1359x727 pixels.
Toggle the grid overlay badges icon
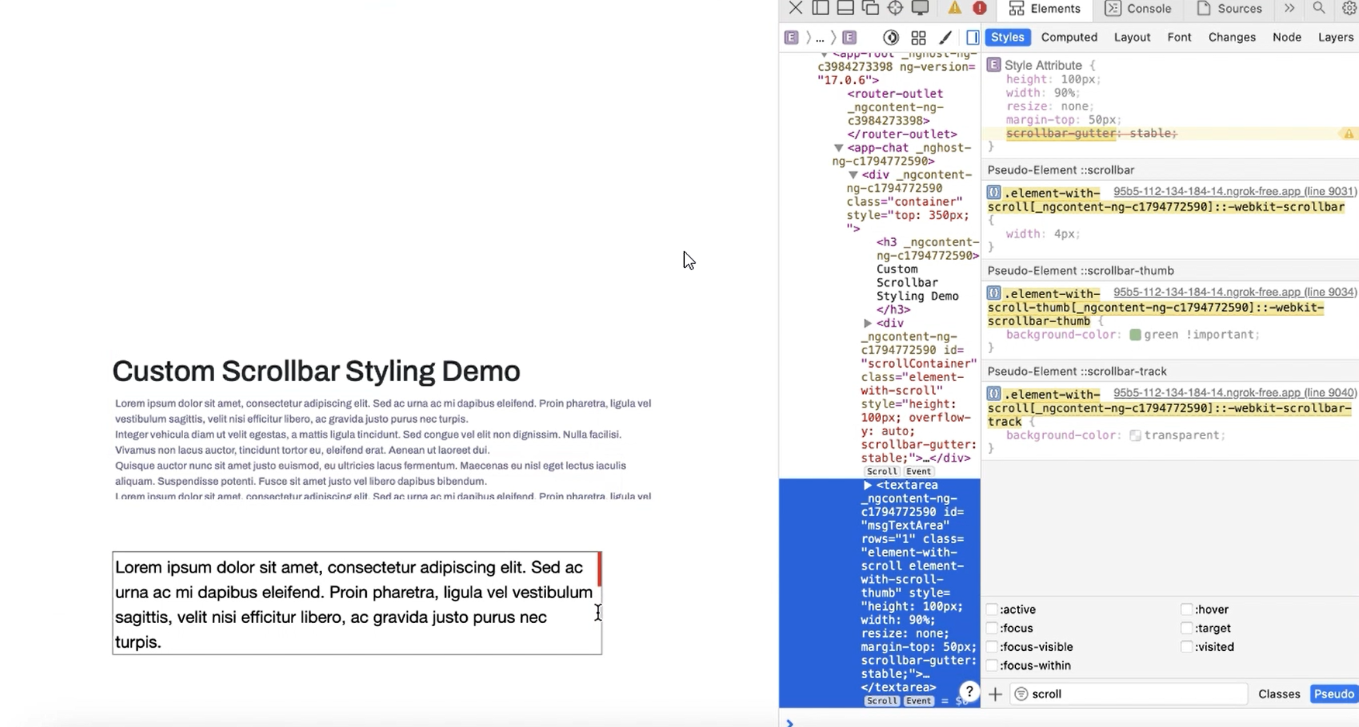(x=918, y=37)
